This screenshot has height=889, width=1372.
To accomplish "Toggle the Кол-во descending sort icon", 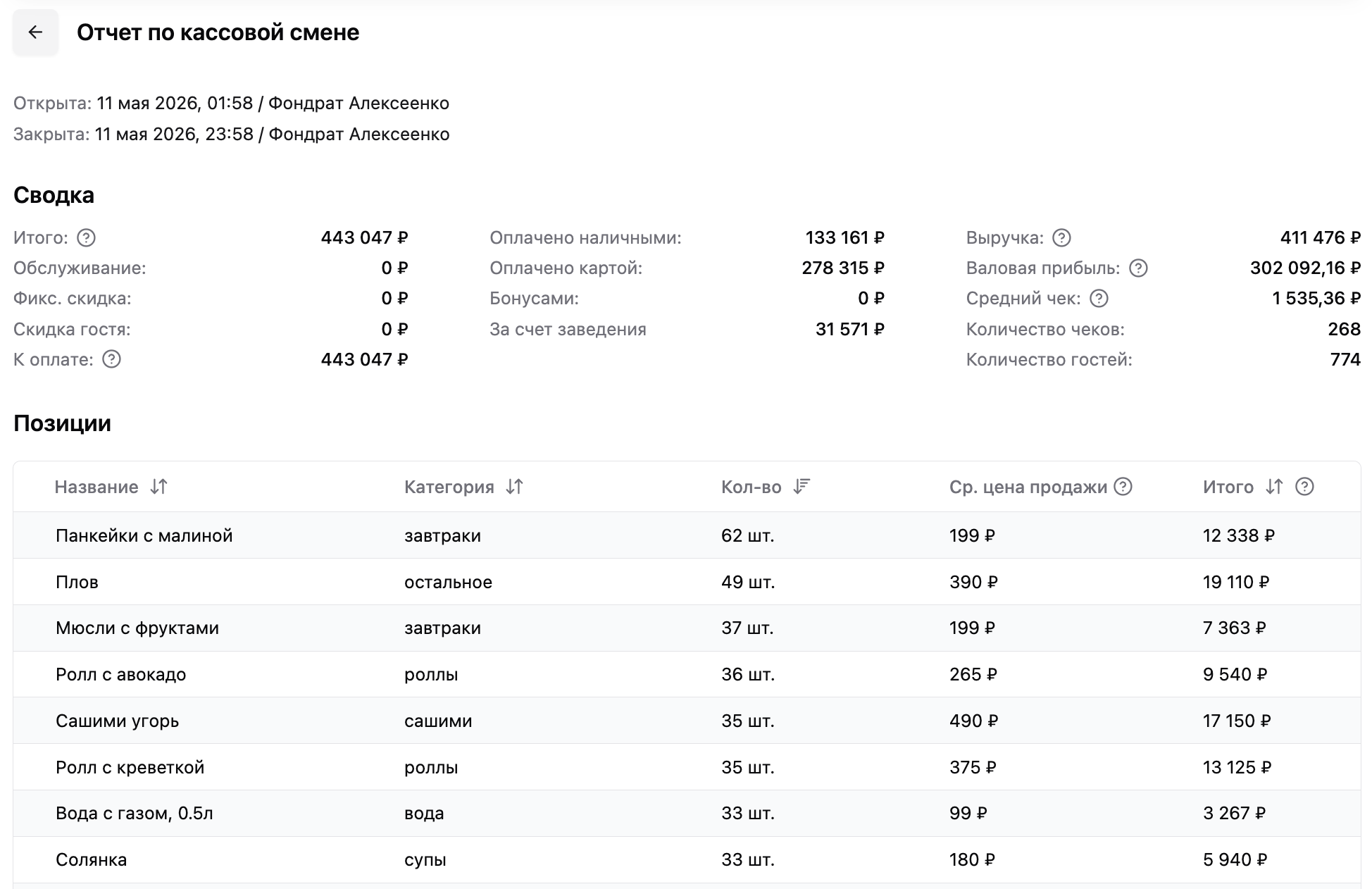I will click(802, 487).
